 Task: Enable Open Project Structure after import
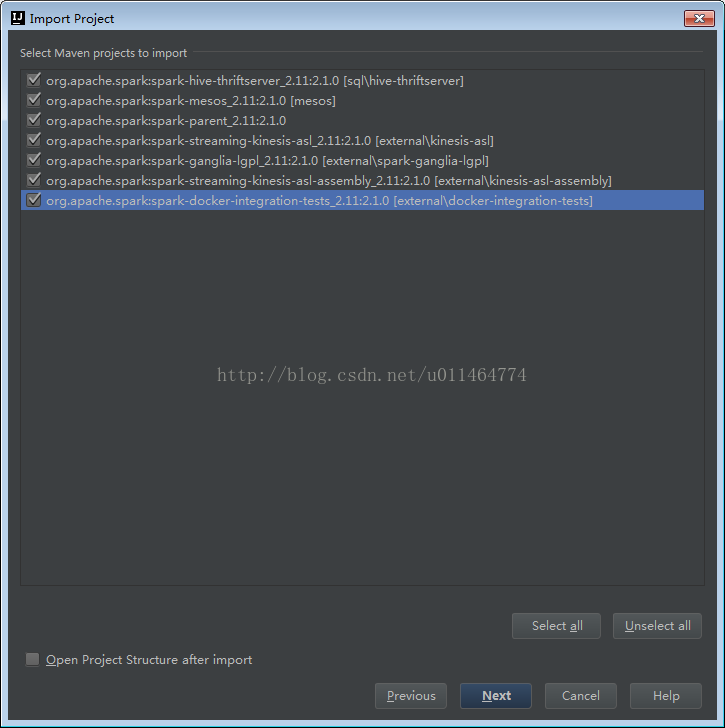[32, 659]
